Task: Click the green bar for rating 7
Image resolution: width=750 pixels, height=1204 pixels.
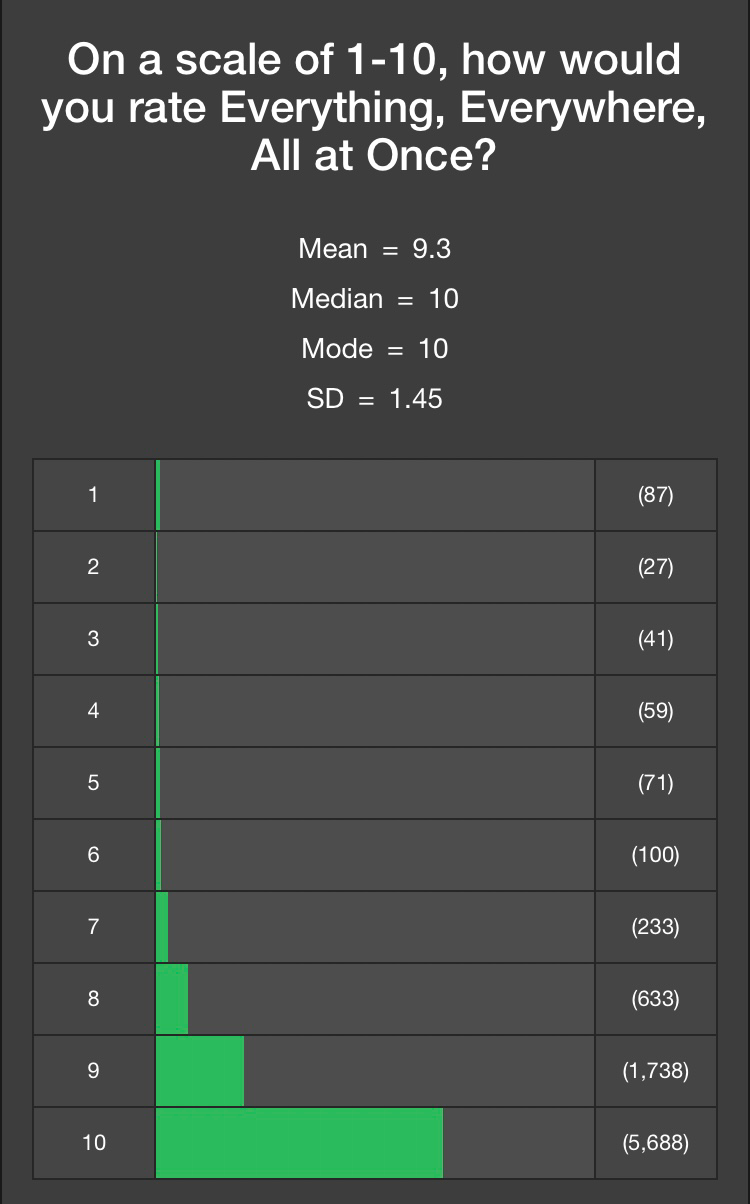Action: [162, 926]
